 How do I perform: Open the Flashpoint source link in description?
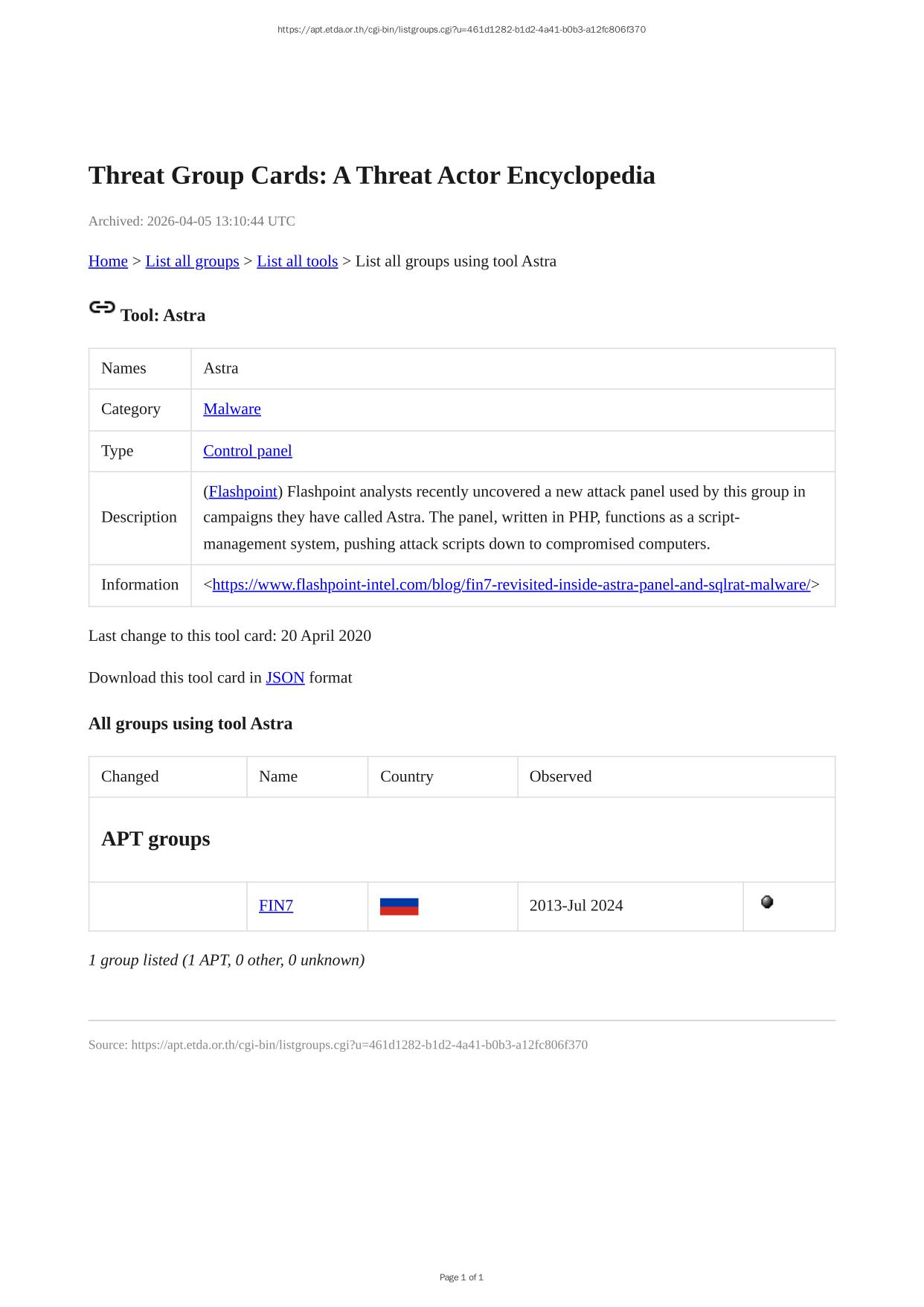click(243, 492)
